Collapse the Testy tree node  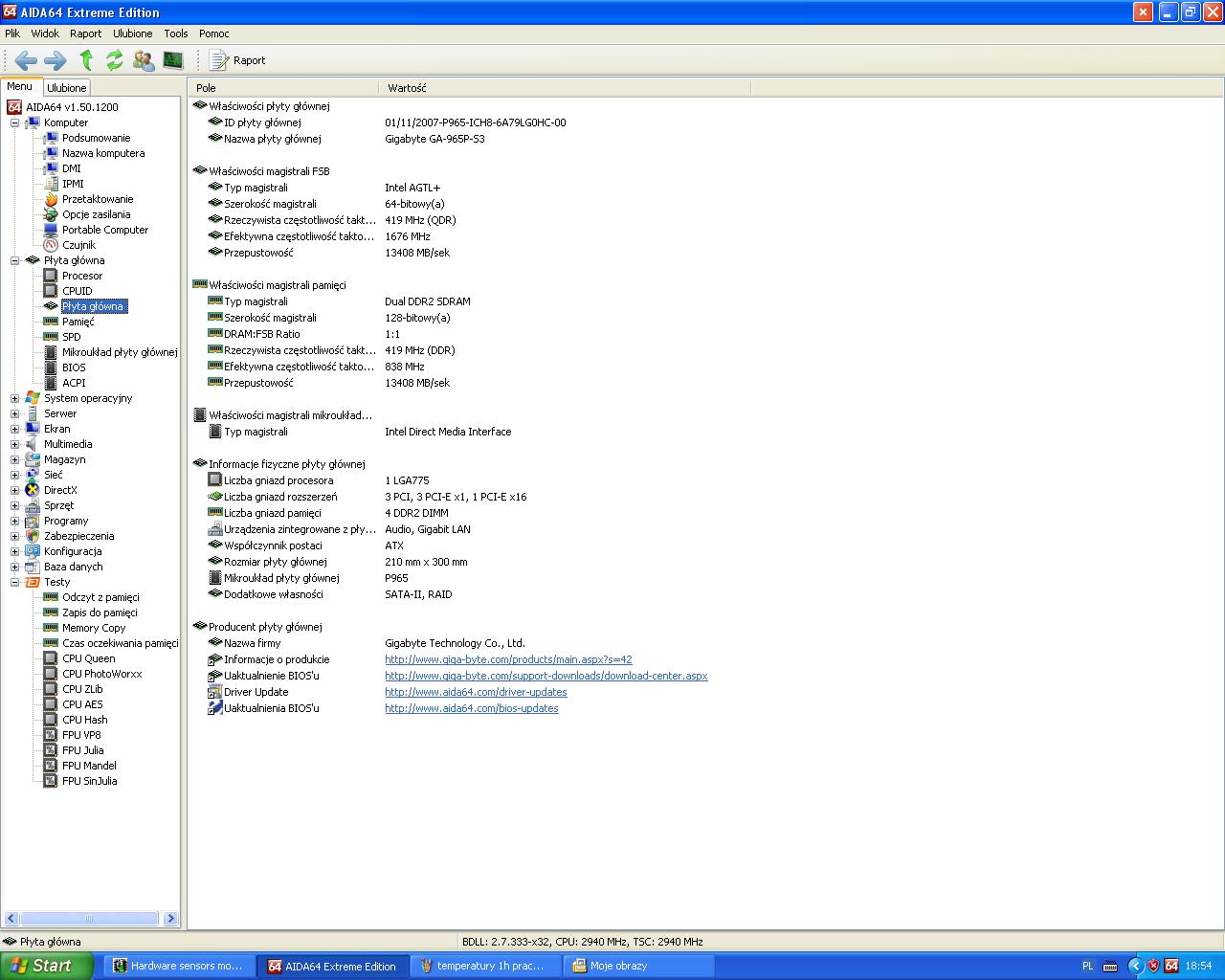14,582
